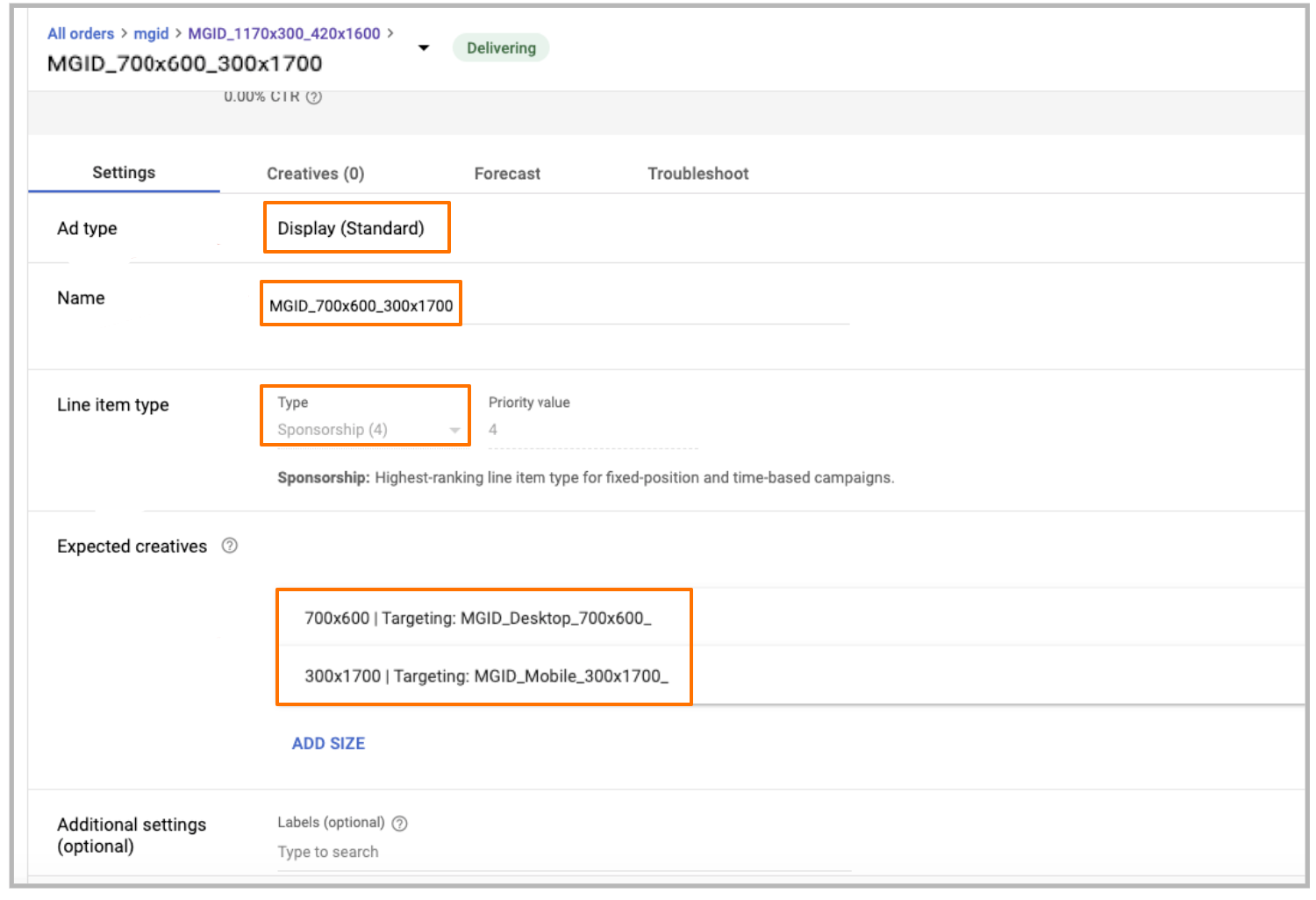Open the MGID_1170x300_420x1600 breadcrumb link
Viewport: 1316px width, 900px height.
[x=284, y=33]
